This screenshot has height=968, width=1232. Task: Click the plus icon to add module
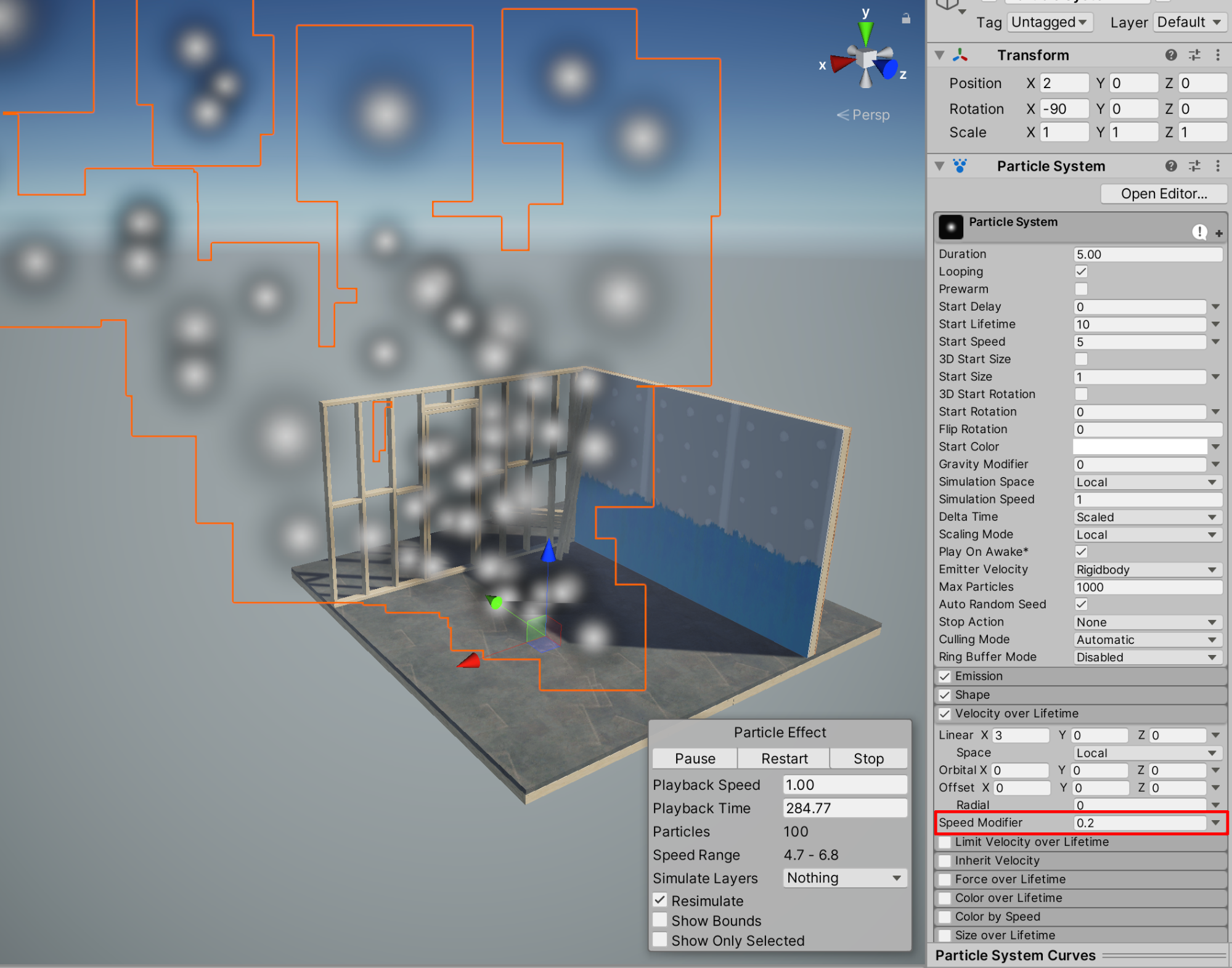coord(1218,233)
